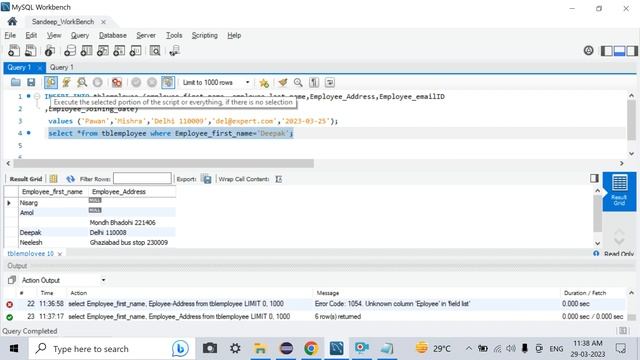
Task: Create a new SQL tab icon
Action: [x=14, y=51]
